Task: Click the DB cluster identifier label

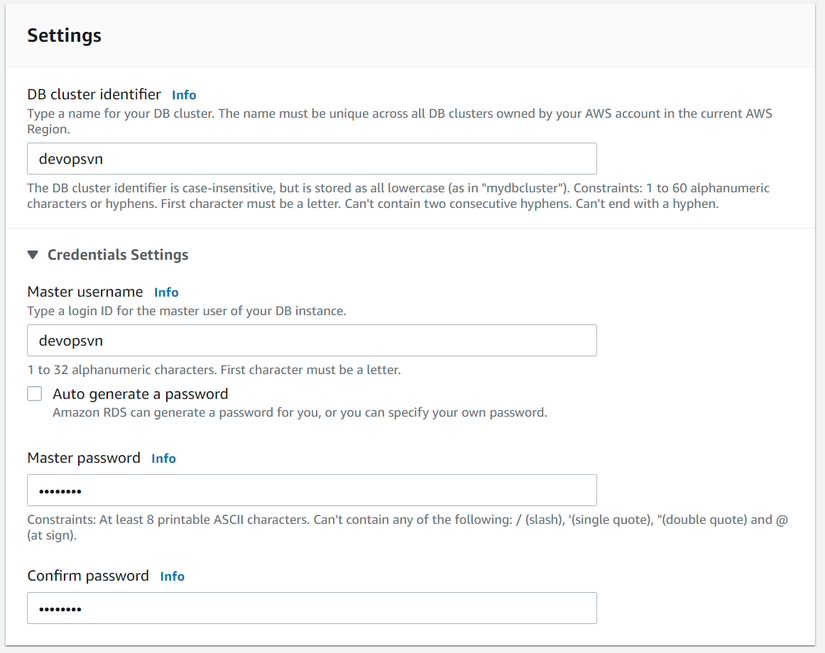Action: click(94, 94)
